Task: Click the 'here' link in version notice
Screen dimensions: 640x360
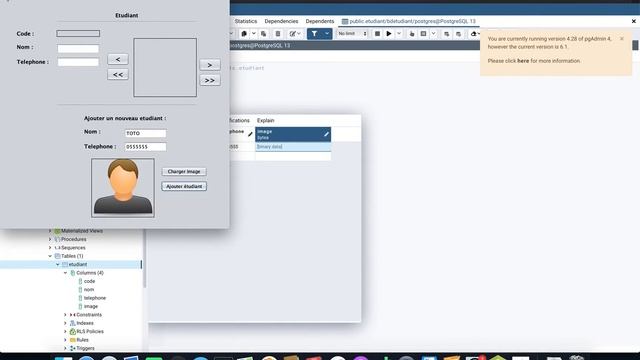Action: click(523, 61)
